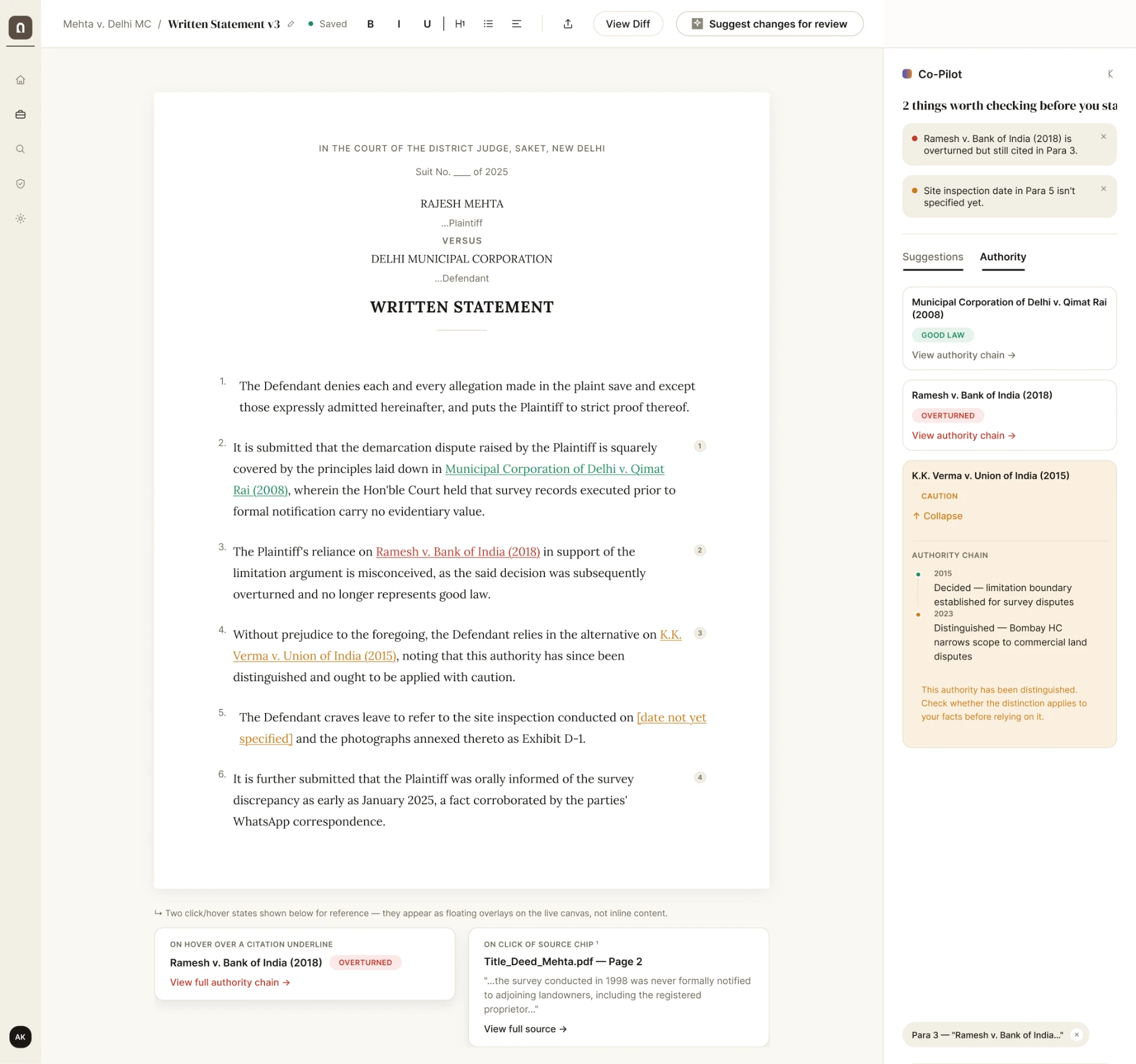Click Title_Deed_Mehta.pdf — Page 2 title
Image resolution: width=1136 pixels, height=1064 pixels.
[x=563, y=962]
